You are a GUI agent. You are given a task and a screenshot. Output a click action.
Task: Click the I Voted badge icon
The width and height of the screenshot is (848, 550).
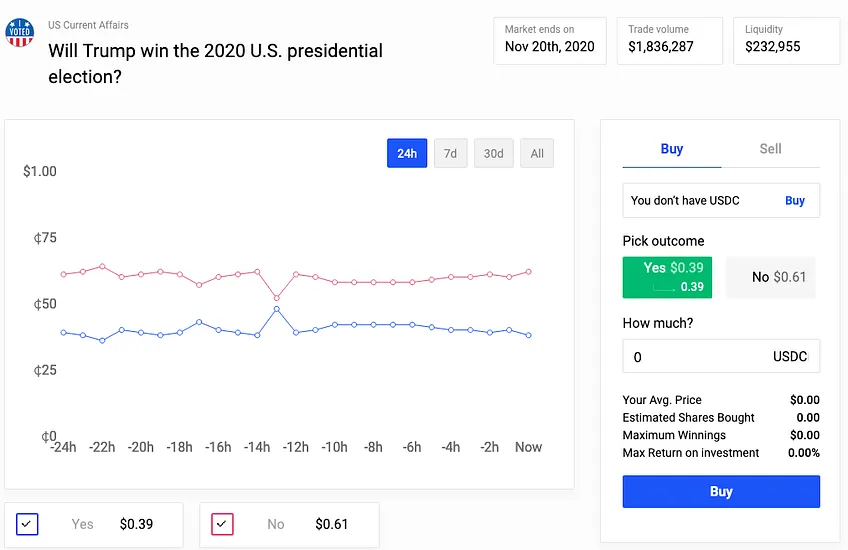(x=19, y=32)
